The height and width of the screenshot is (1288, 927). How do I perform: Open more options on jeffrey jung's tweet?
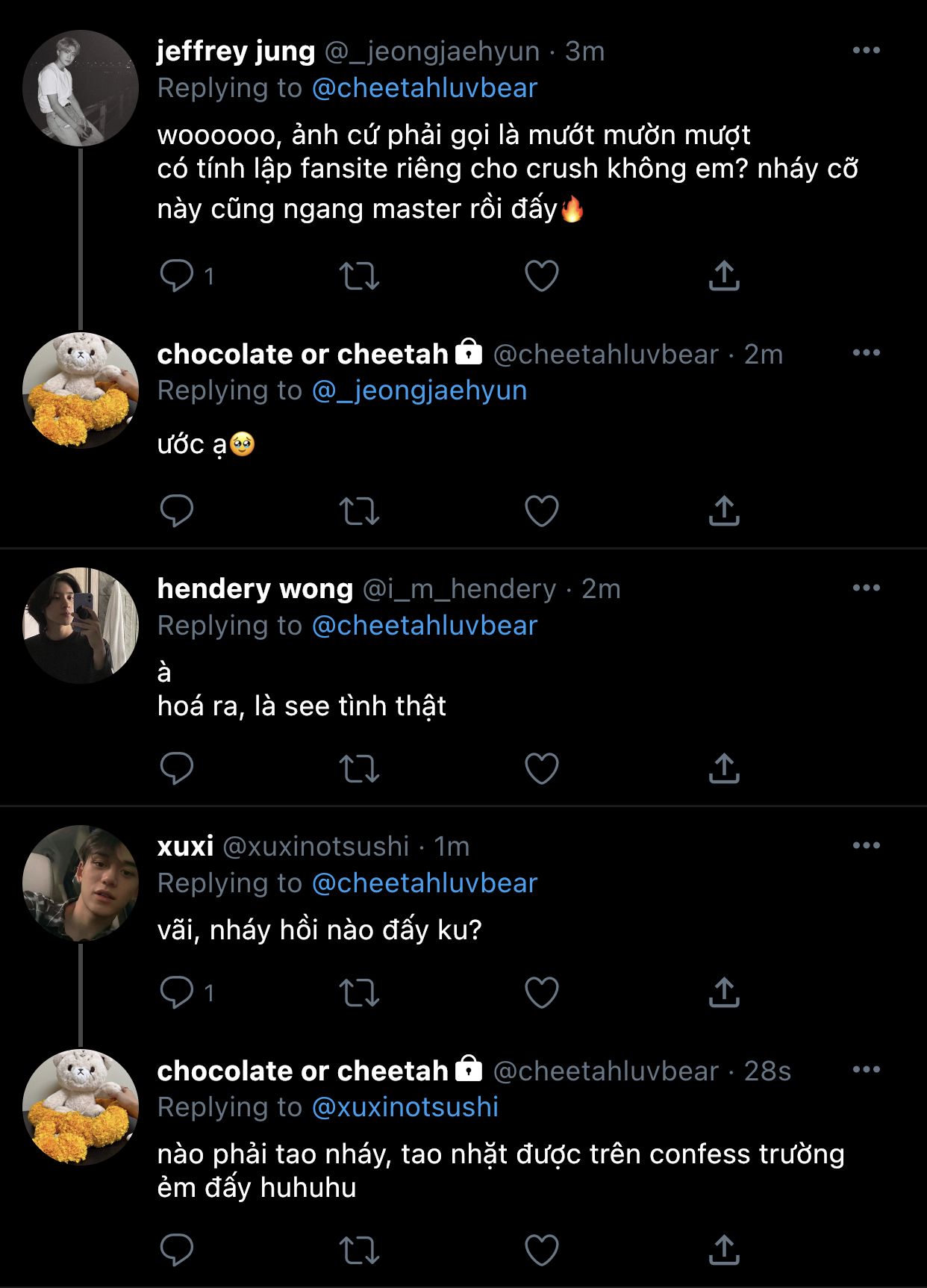click(x=866, y=51)
